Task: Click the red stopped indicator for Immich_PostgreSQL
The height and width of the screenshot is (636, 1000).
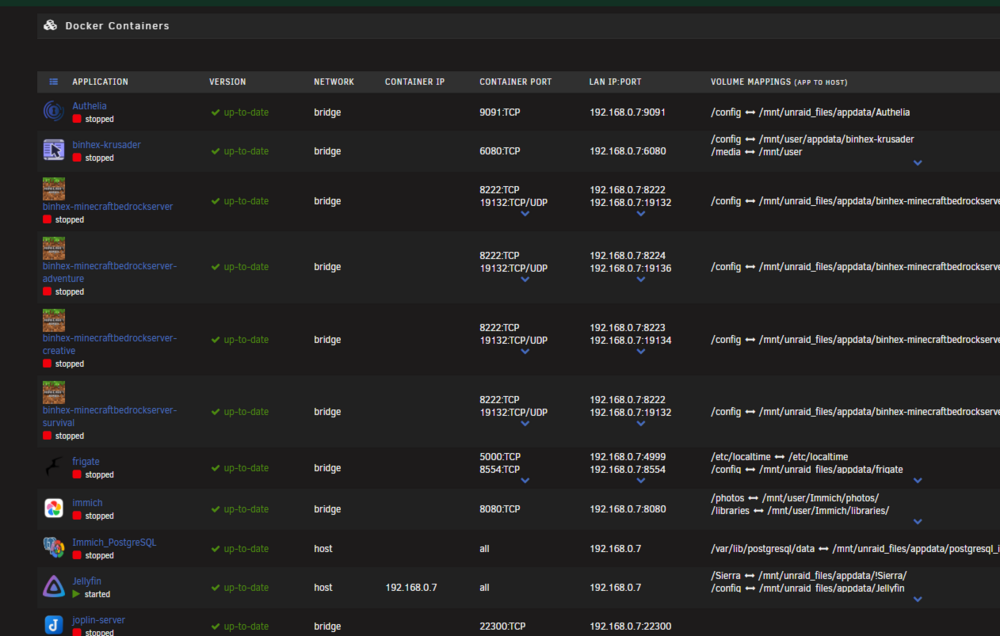Action: (77, 555)
